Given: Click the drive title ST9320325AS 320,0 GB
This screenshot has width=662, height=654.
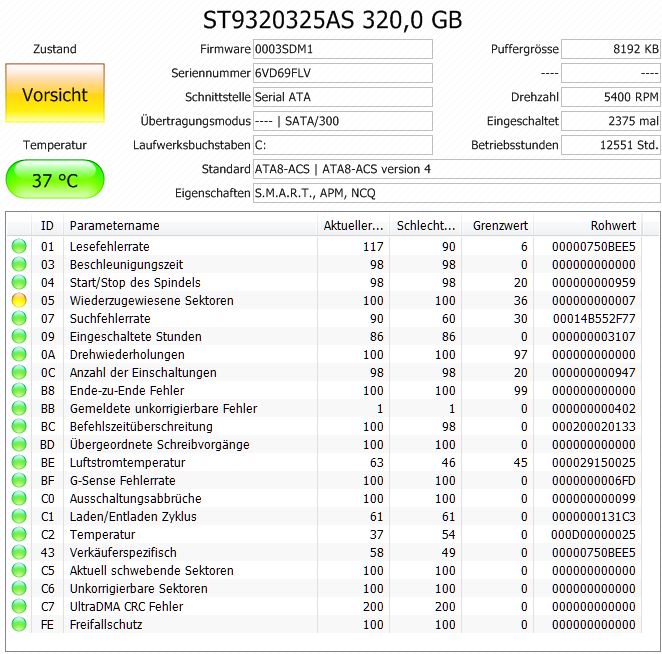Looking at the screenshot, I should click(332, 20).
